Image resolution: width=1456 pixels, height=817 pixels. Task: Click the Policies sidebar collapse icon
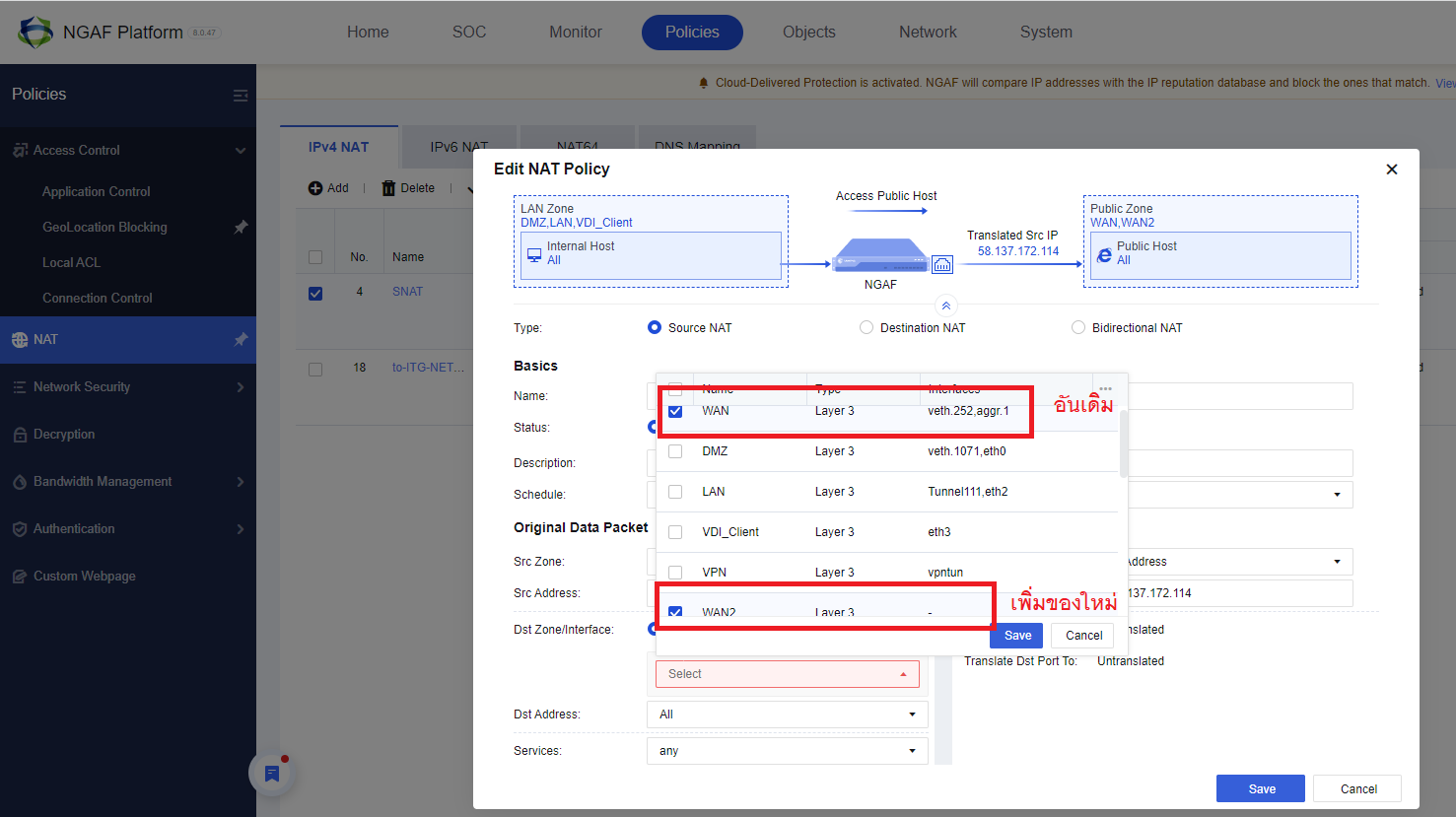(x=241, y=94)
